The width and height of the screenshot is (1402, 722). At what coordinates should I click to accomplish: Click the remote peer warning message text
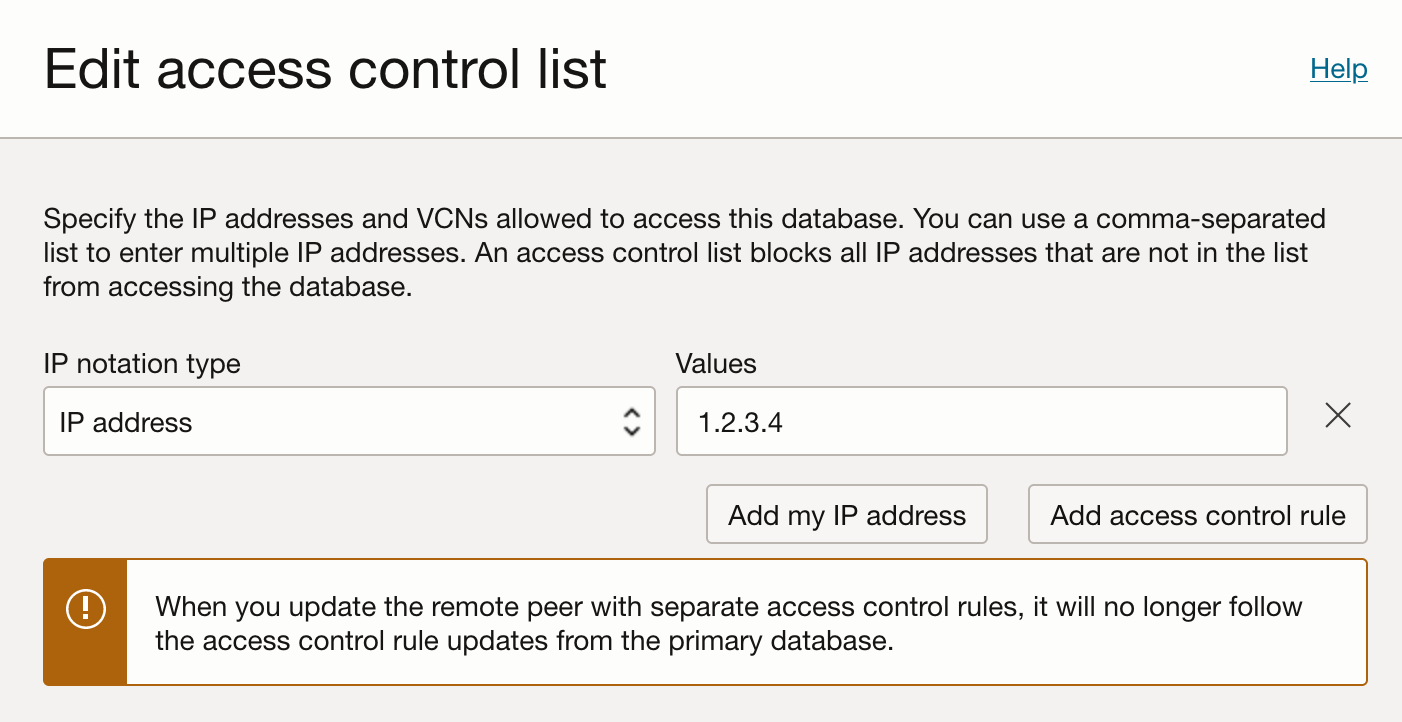click(x=728, y=623)
